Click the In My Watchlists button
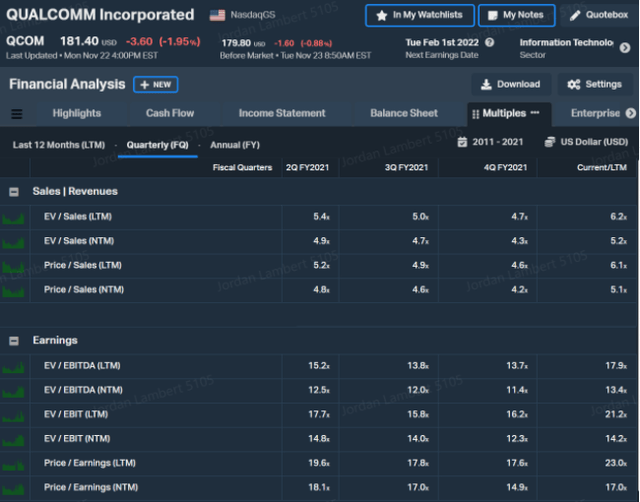Screen dimensions: 640x502 [x=420, y=16]
